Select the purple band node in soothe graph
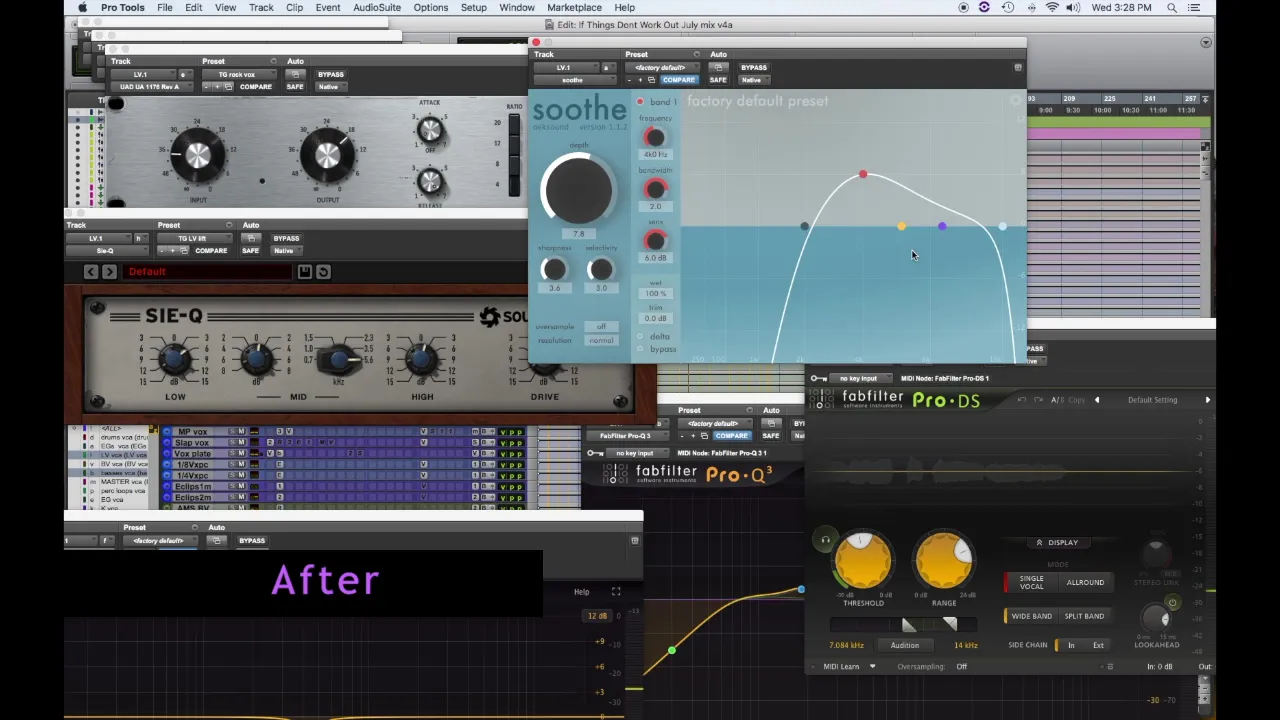This screenshot has height=720, width=1280. click(x=942, y=227)
